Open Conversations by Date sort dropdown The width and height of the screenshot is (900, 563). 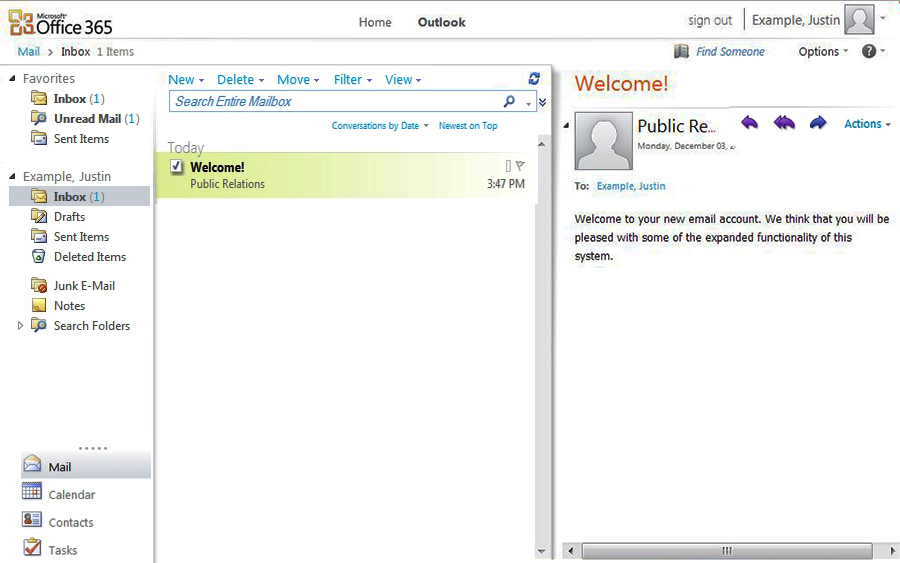pos(380,126)
